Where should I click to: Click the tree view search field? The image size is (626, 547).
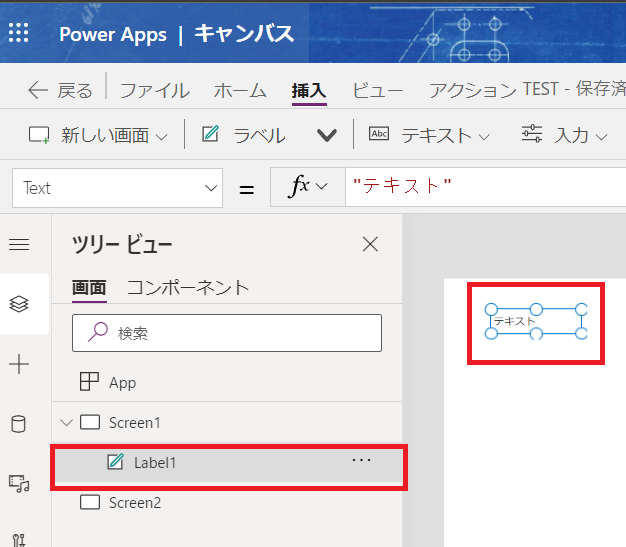[x=227, y=333]
